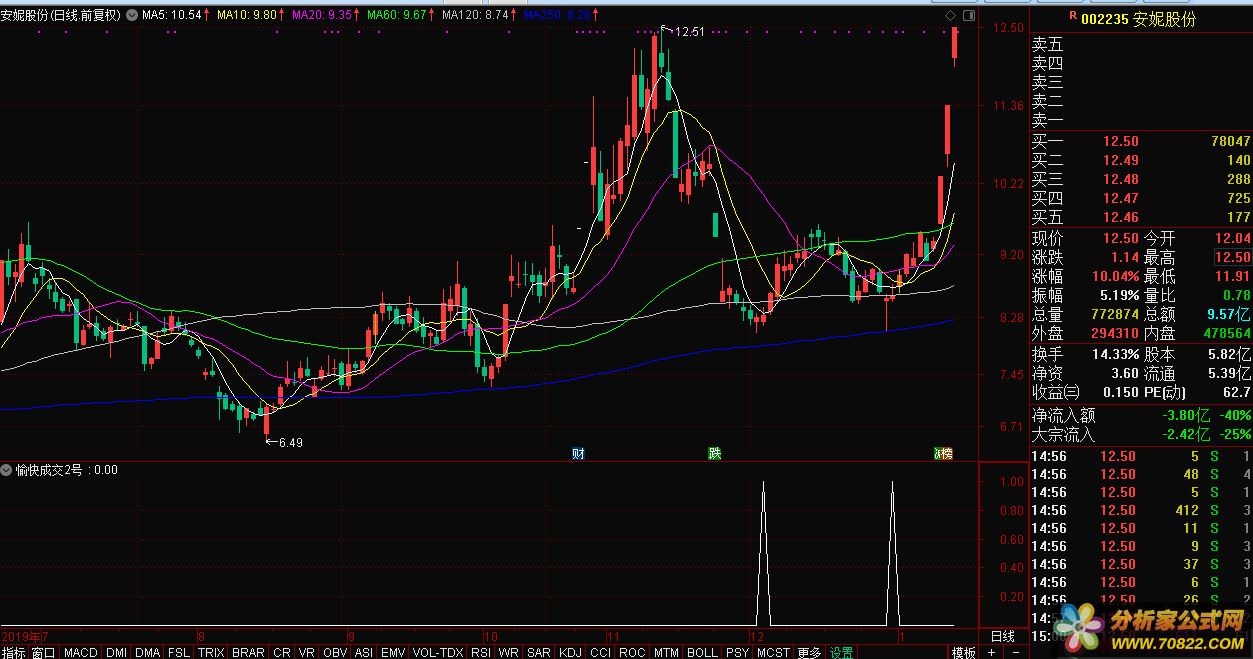Screen dimensions: 1253x659
Task: Click the 模板 template button
Action: point(963,652)
